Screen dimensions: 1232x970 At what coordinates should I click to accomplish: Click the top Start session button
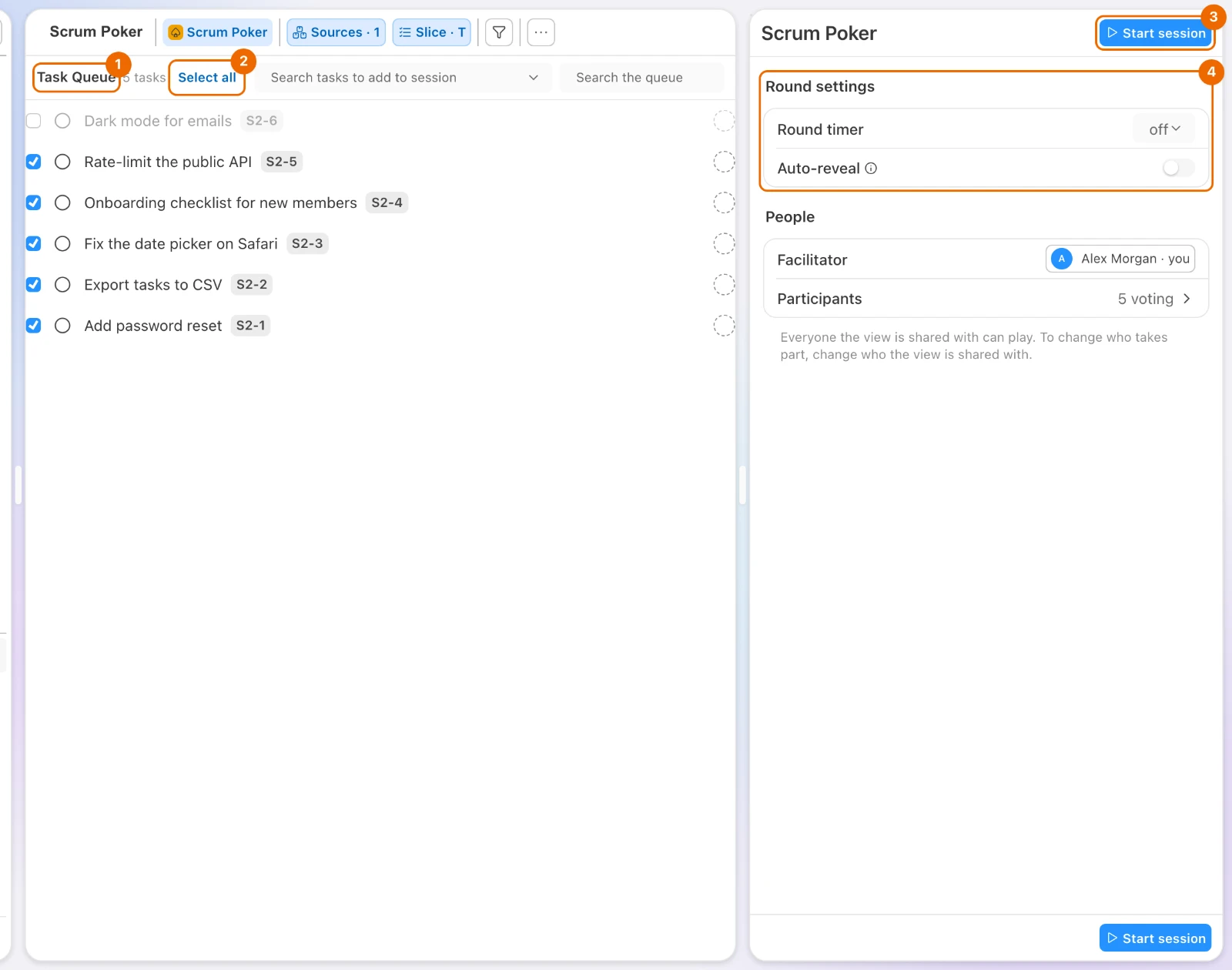pyautogui.click(x=1156, y=33)
